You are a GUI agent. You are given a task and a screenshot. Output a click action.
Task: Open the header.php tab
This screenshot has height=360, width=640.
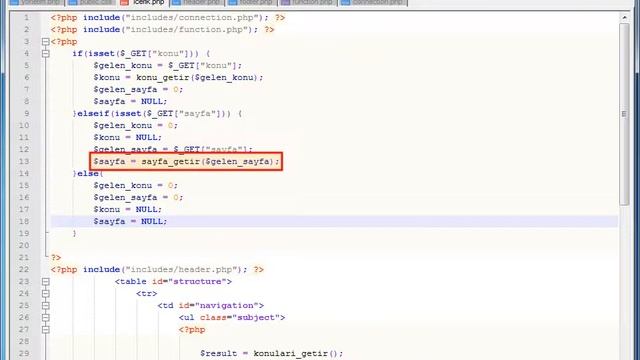click(x=198, y=2)
